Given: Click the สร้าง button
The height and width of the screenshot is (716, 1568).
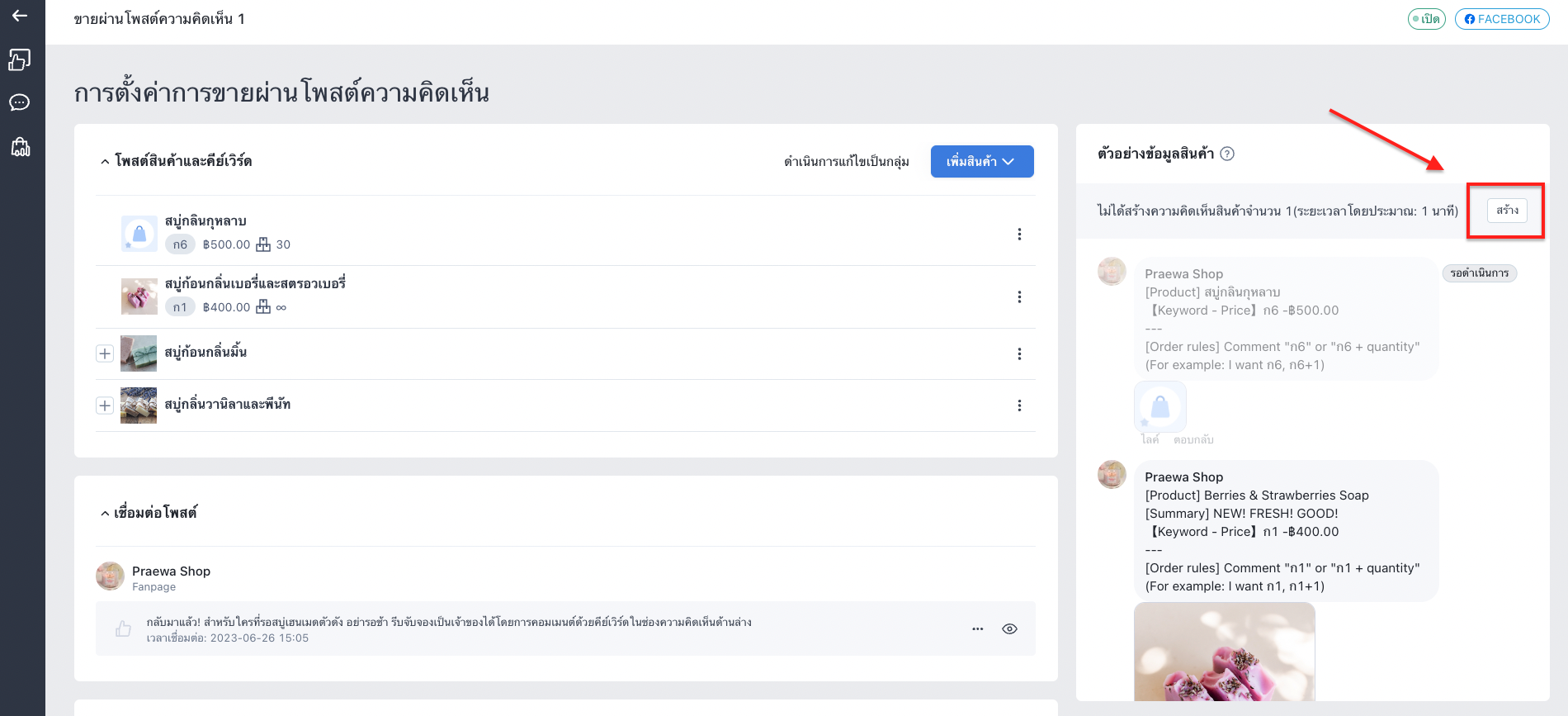Looking at the screenshot, I should [1507, 211].
